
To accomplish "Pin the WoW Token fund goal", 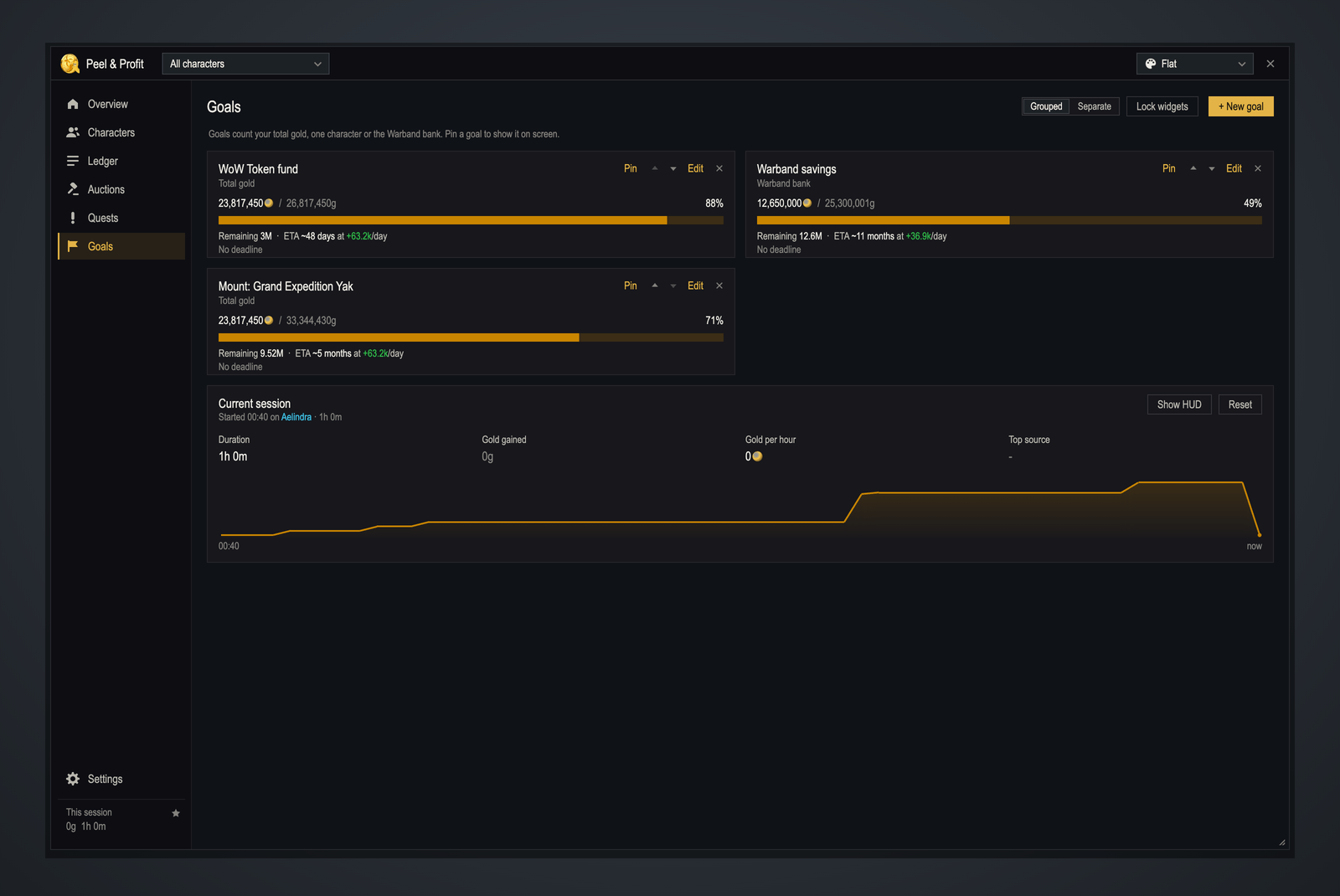I will (x=631, y=168).
